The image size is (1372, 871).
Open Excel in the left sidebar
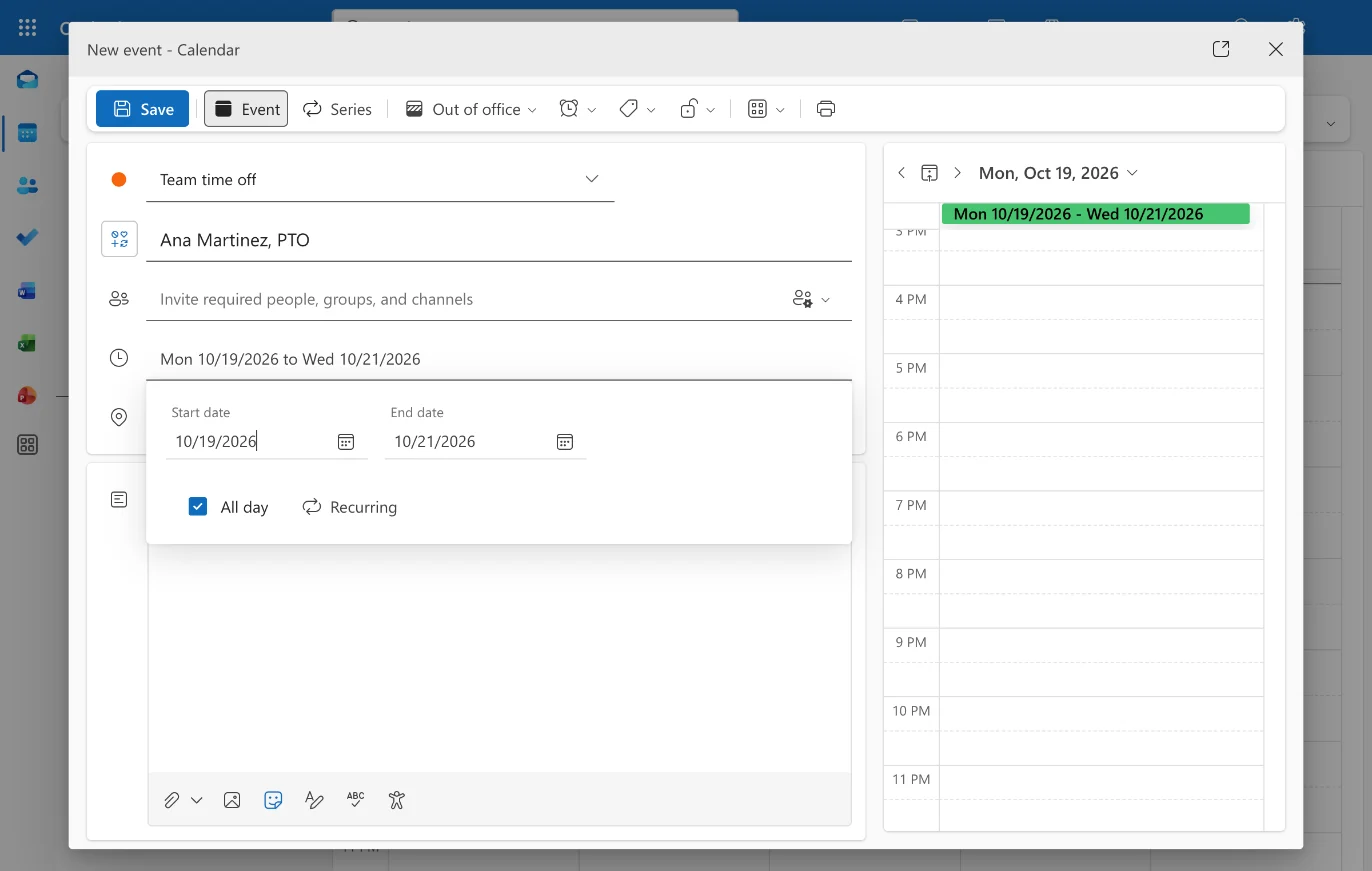pos(27,343)
